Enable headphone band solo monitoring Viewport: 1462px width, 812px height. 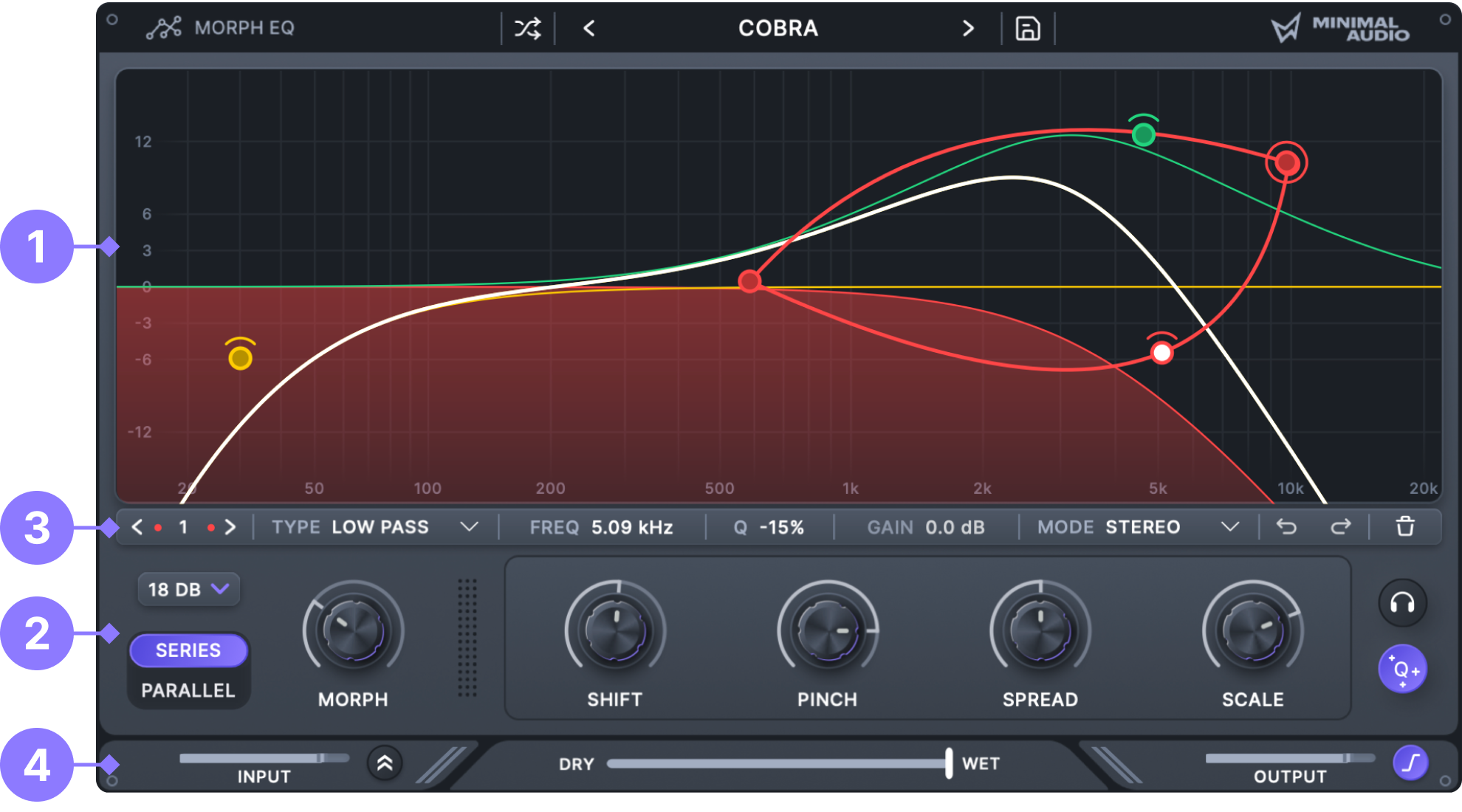tap(1401, 603)
